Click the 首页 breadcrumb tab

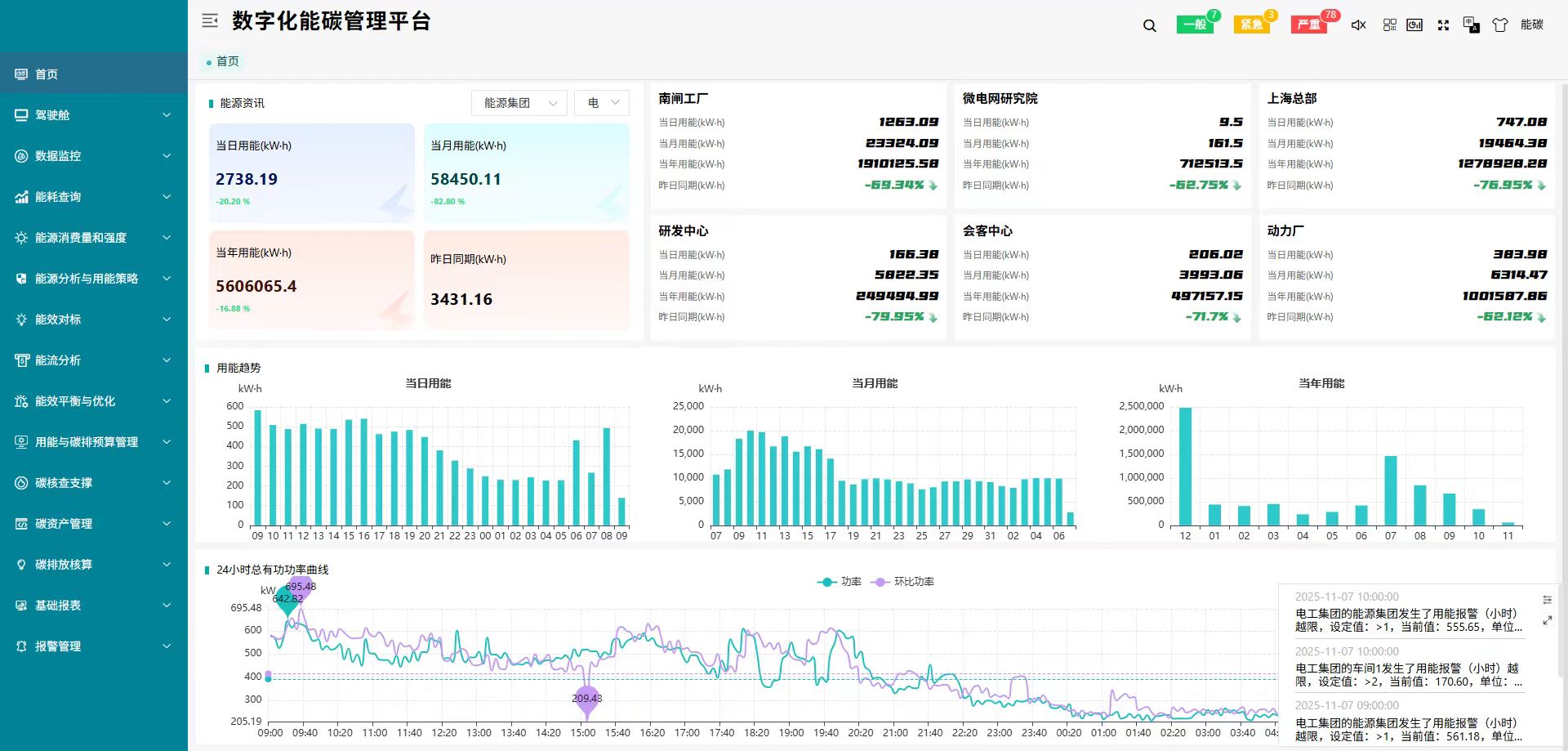(222, 61)
